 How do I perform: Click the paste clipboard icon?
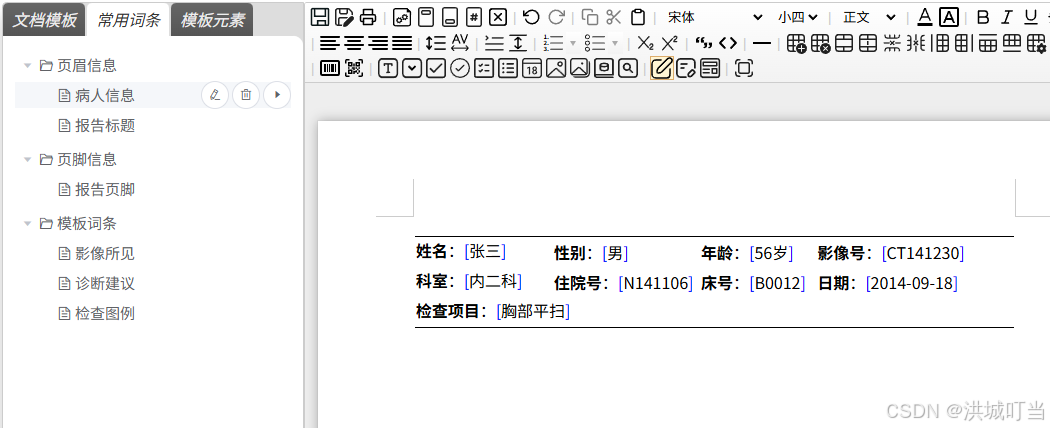pyautogui.click(x=638, y=17)
